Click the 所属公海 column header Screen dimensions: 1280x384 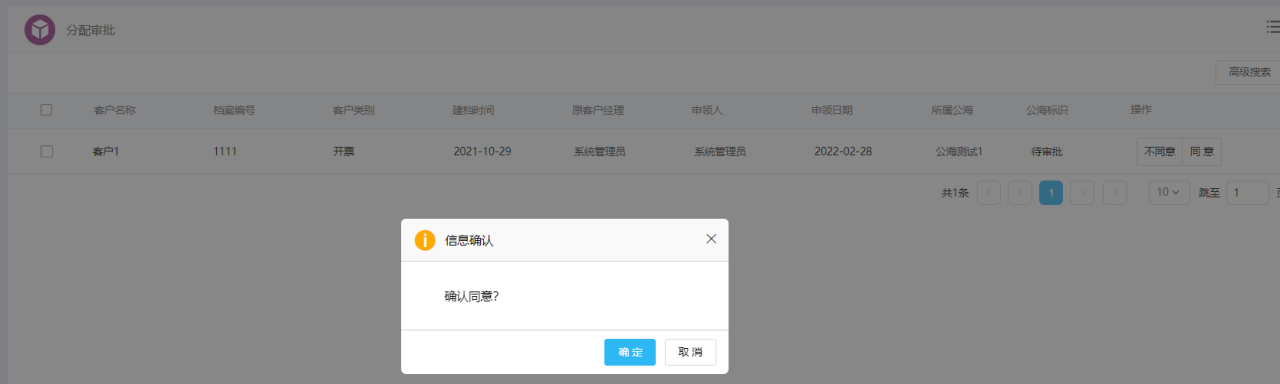(952, 110)
